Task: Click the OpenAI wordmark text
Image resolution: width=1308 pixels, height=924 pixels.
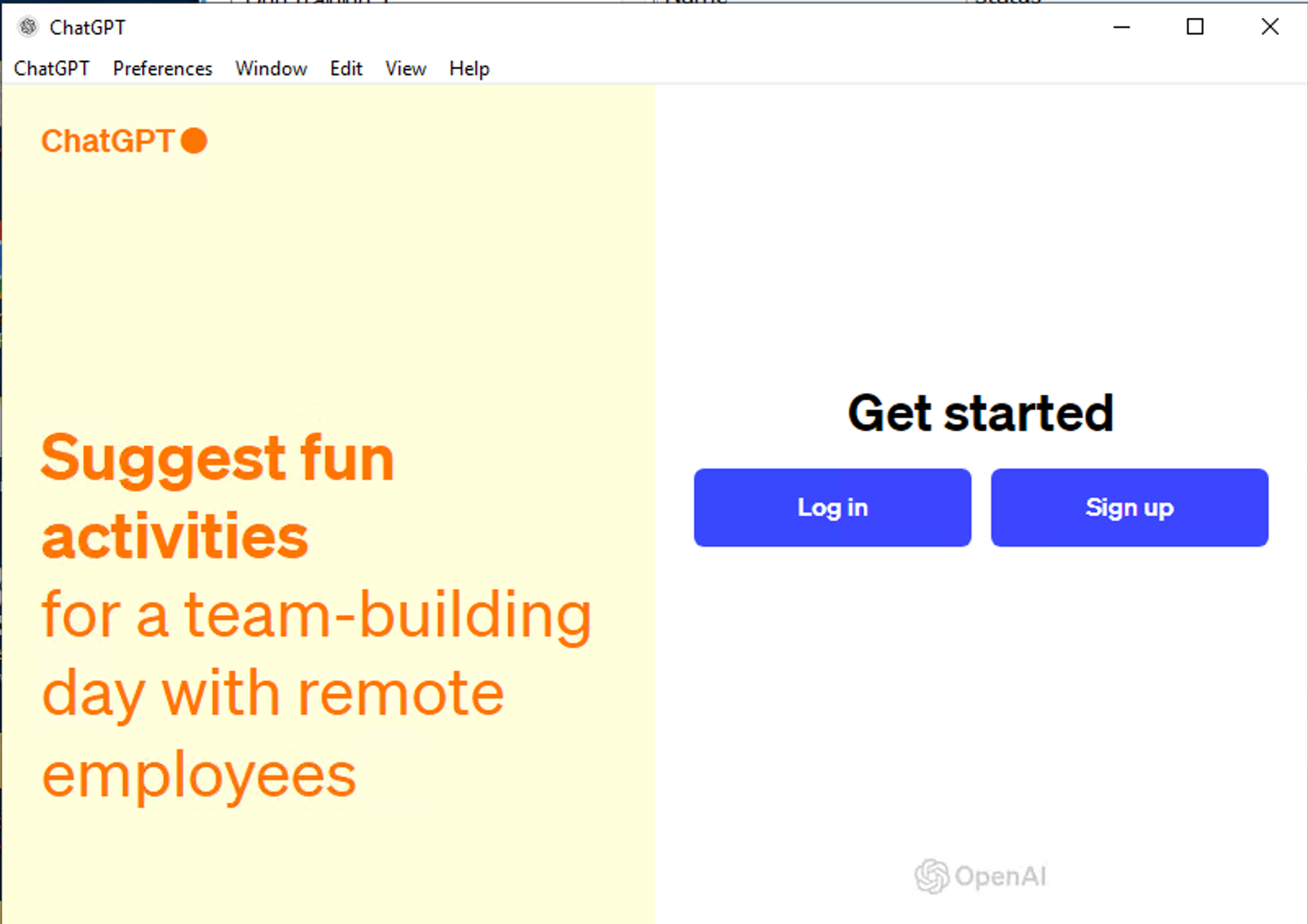Action: 1000,877
